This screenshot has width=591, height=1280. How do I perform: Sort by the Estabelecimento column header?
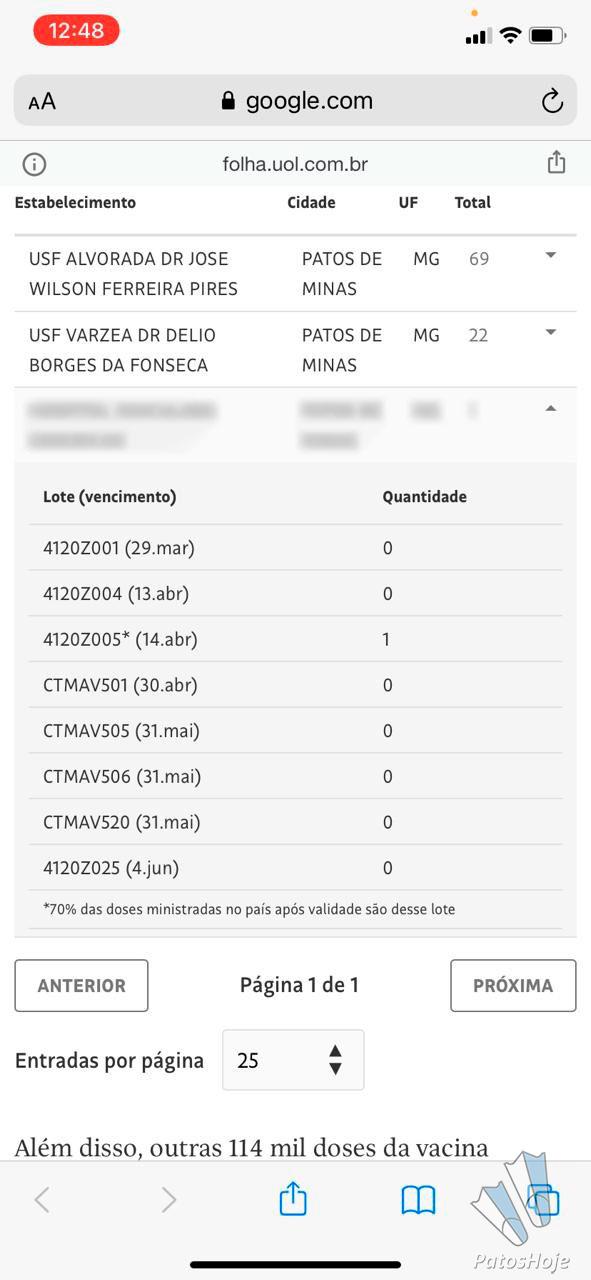75,202
